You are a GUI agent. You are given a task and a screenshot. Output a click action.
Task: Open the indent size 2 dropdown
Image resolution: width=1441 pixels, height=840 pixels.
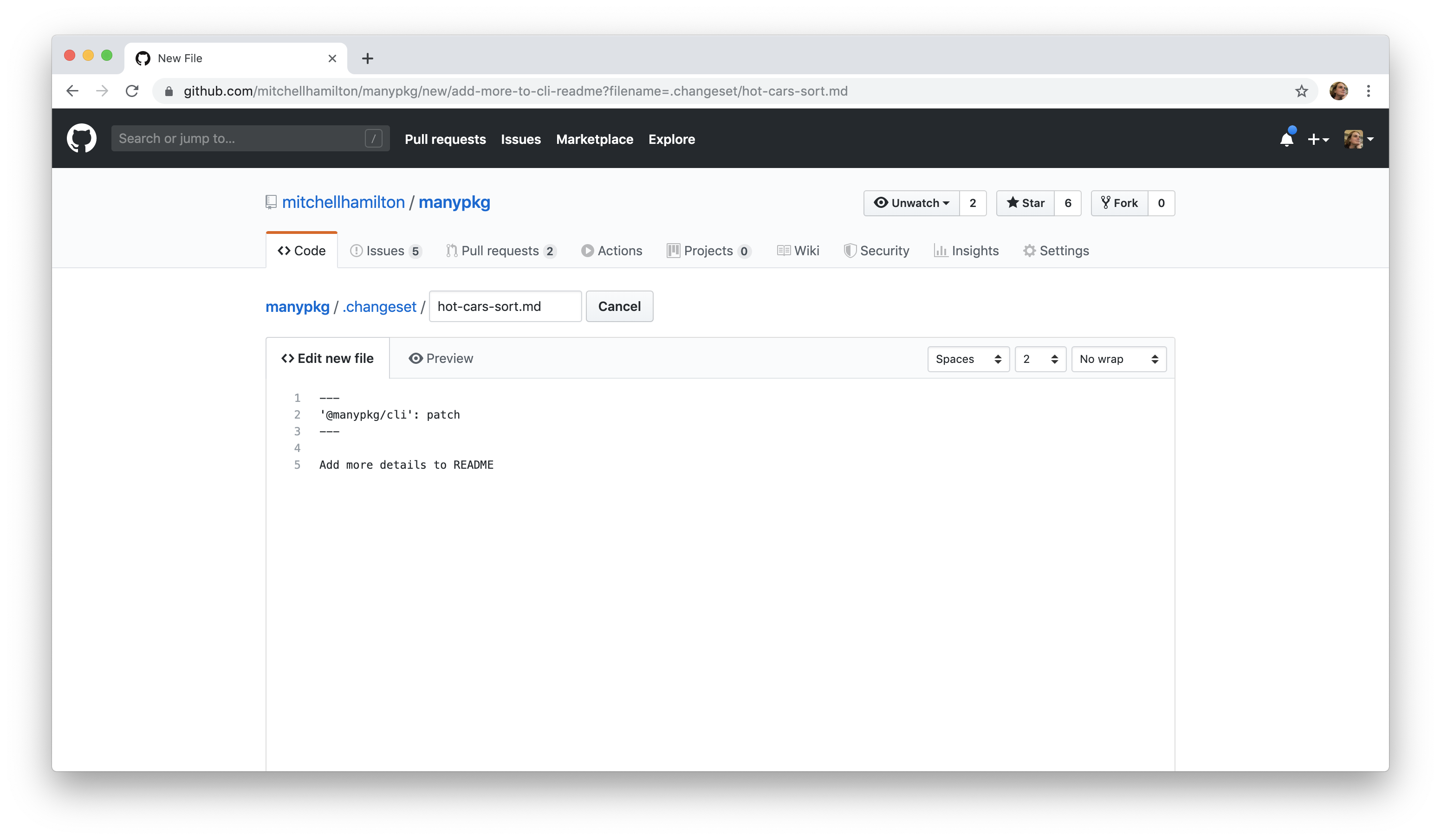tap(1040, 359)
